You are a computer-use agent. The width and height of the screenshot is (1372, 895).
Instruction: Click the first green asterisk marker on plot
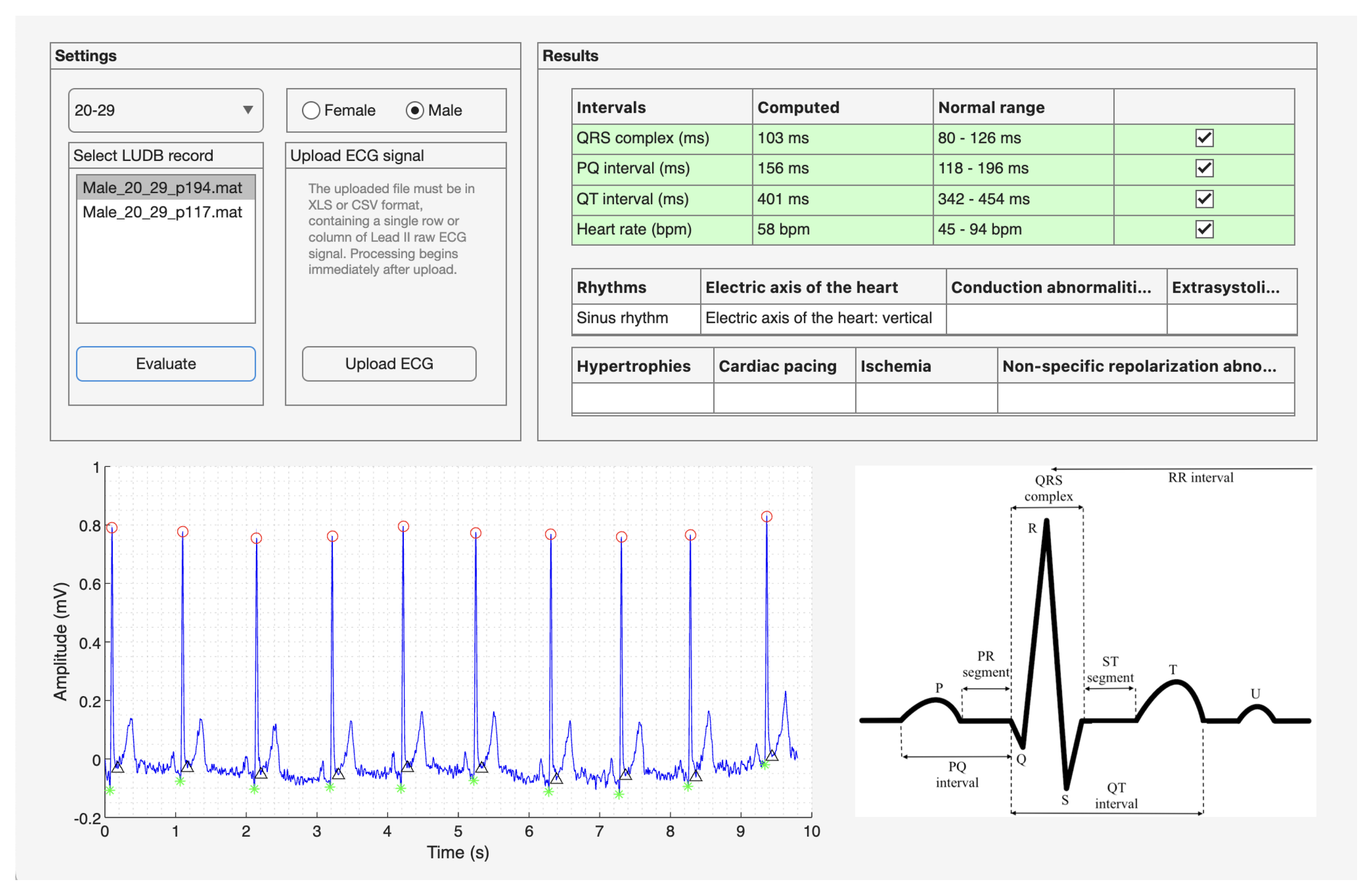click(x=110, y=790)
